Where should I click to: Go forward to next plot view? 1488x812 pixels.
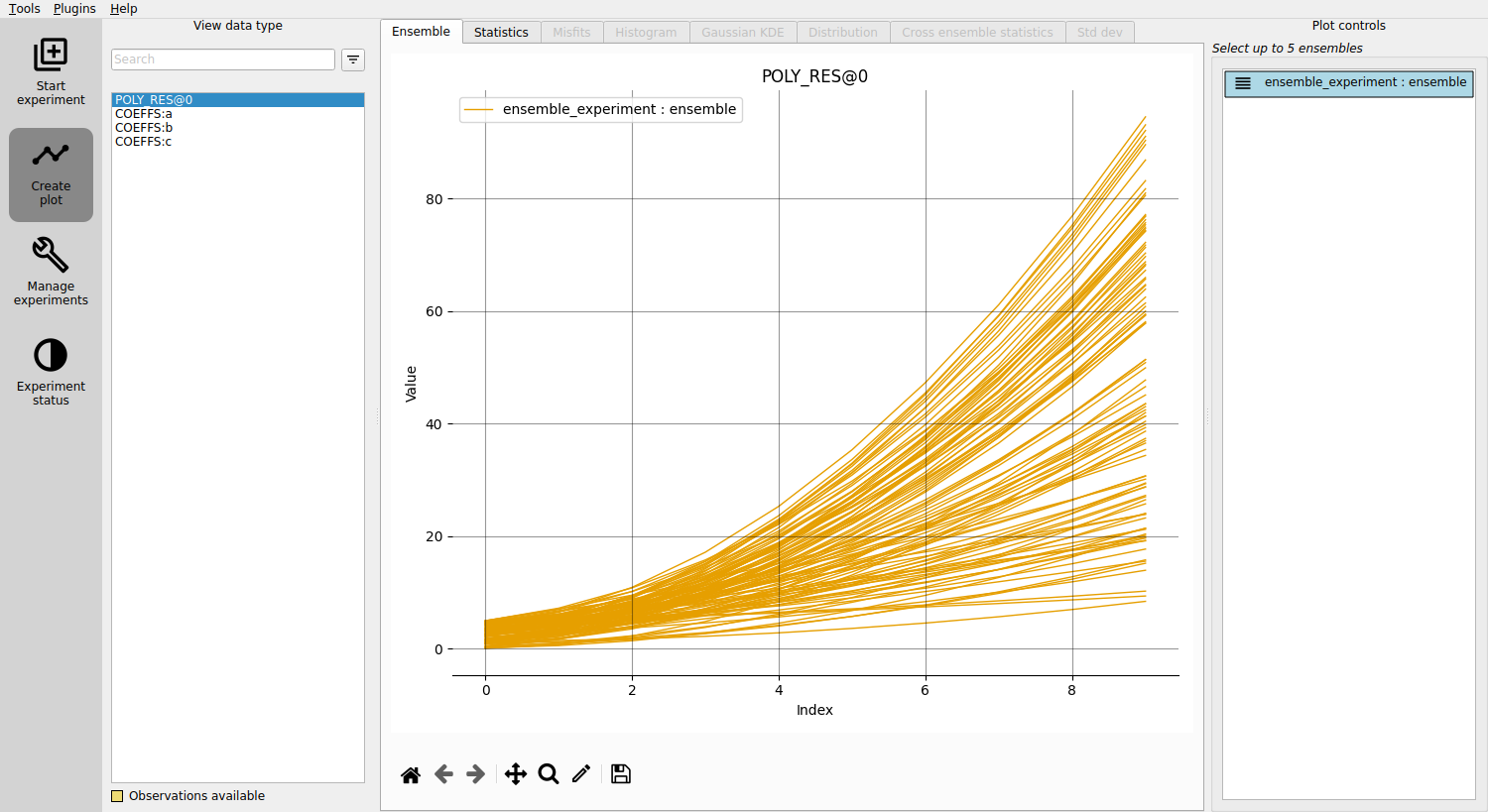(476, 774)
